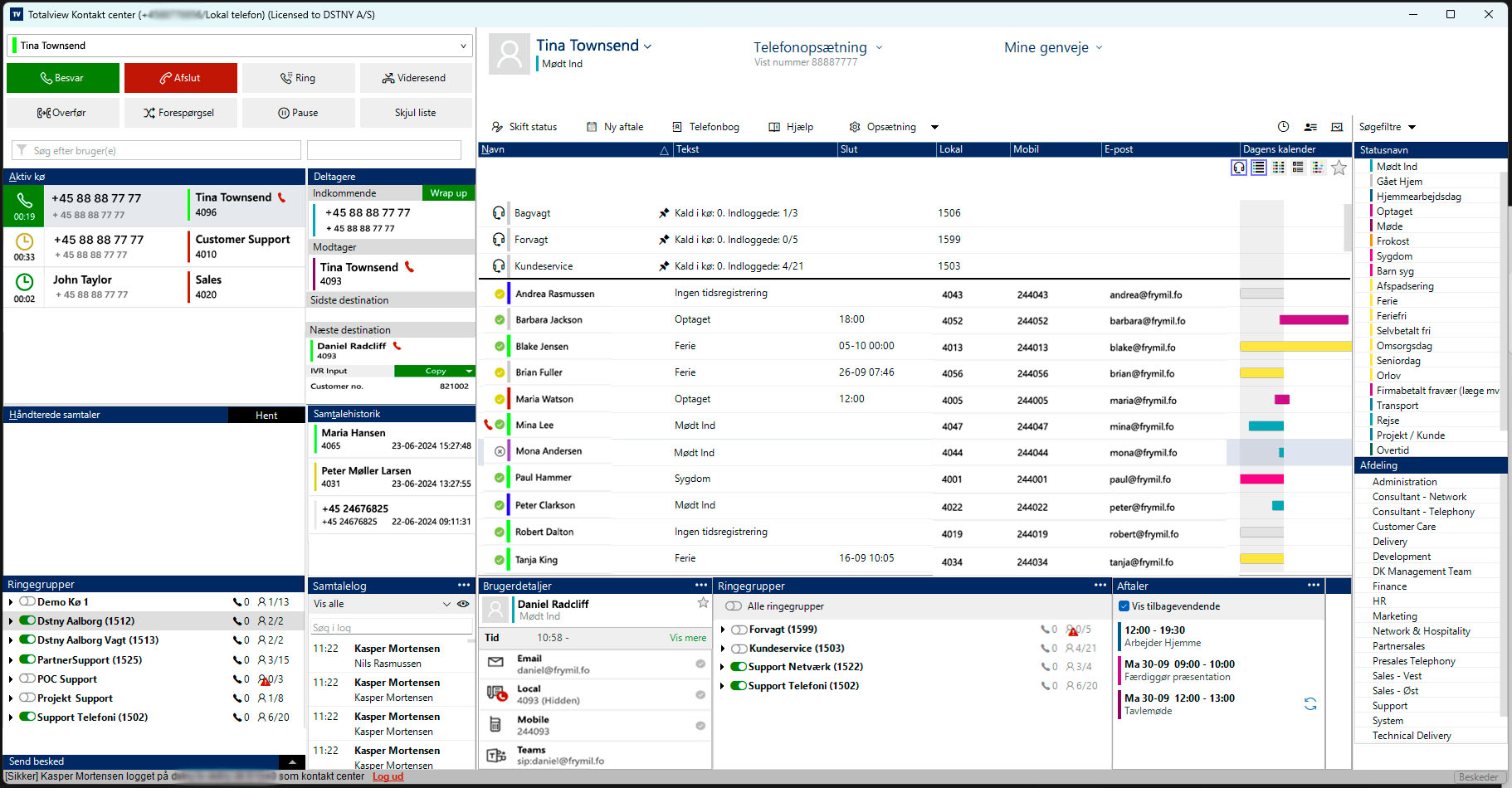The image size is (1512, 788).
Task: Click the green Besvar button
Action: tap(63, 78)
